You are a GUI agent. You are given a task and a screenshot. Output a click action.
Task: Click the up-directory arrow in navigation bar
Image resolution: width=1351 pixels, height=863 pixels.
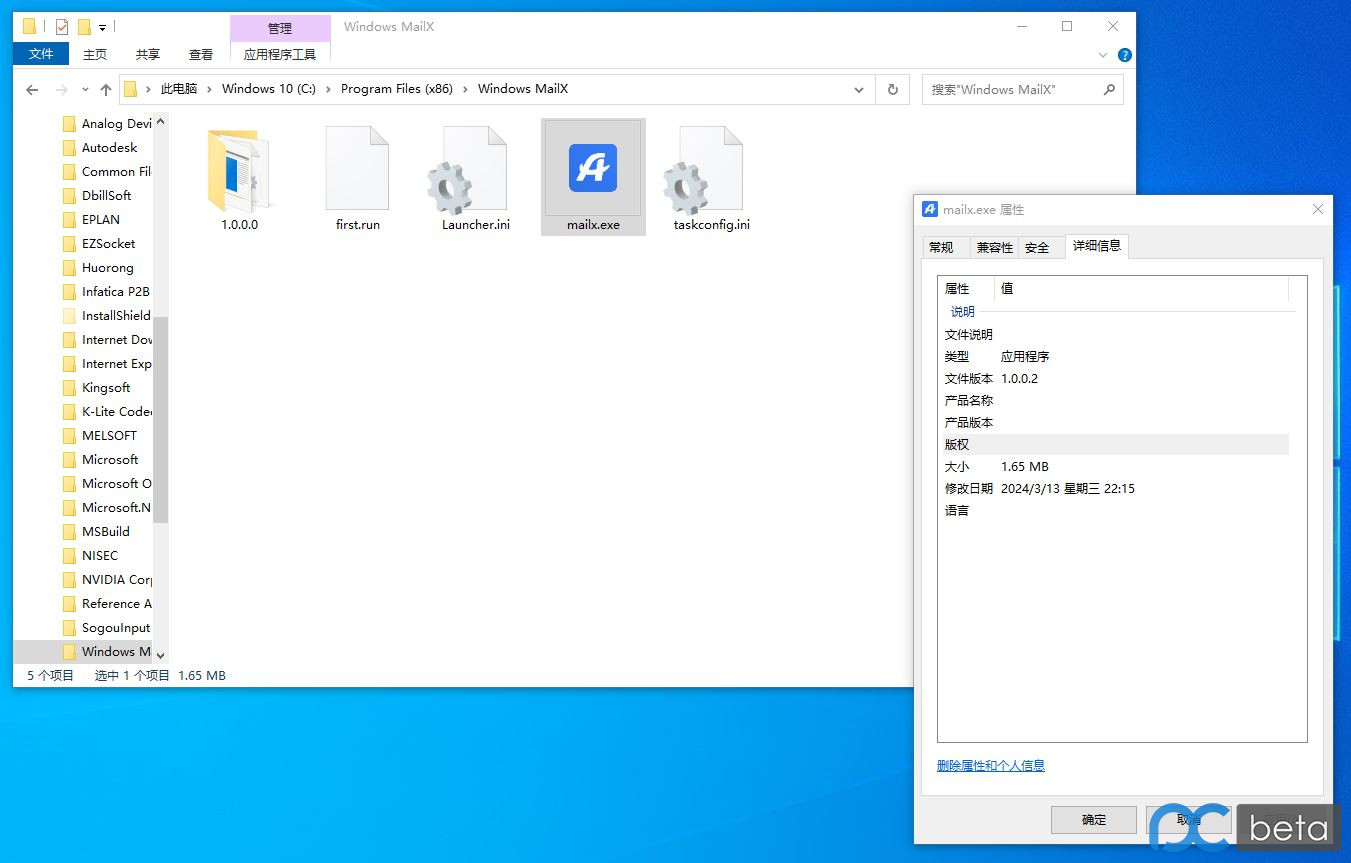[x=106, y=90]
